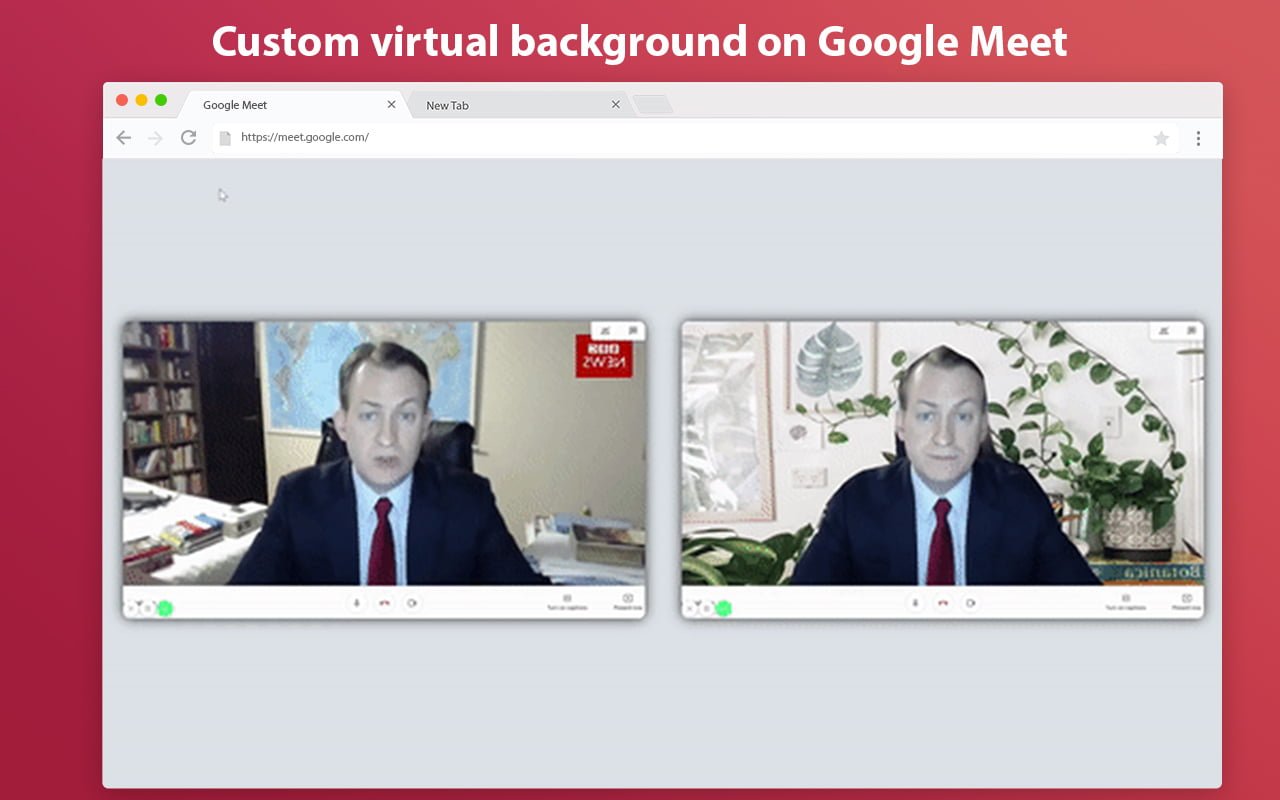Viewport: 1280px width, 800px height.
Task: Focus the meet.google.com address bar
Action: point(695,138)
